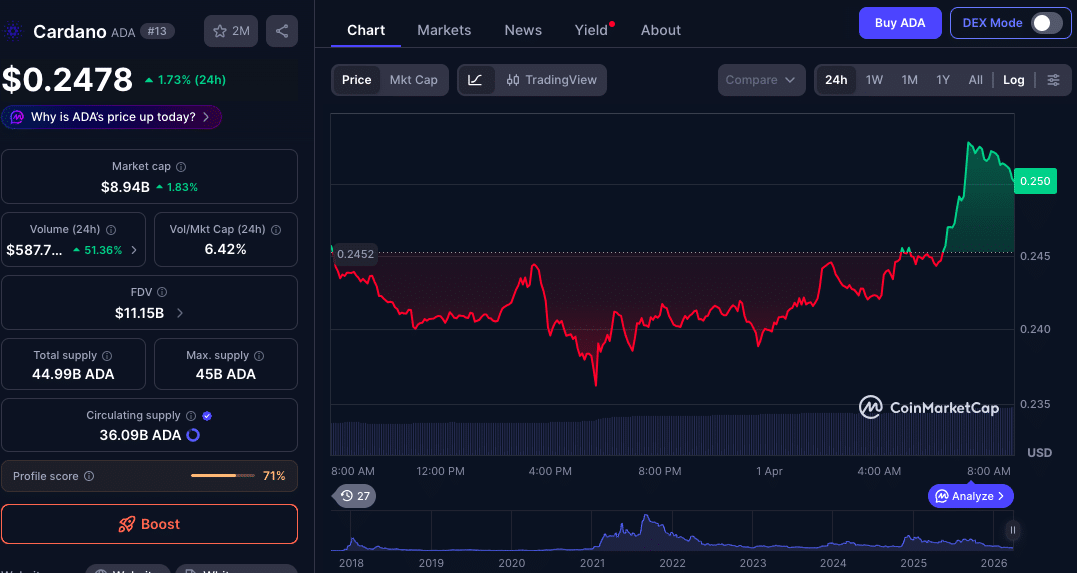Image resolution: width=1077 pixels, height=573 pixels.
Task: Open the About tab
Action: point(661,30)
